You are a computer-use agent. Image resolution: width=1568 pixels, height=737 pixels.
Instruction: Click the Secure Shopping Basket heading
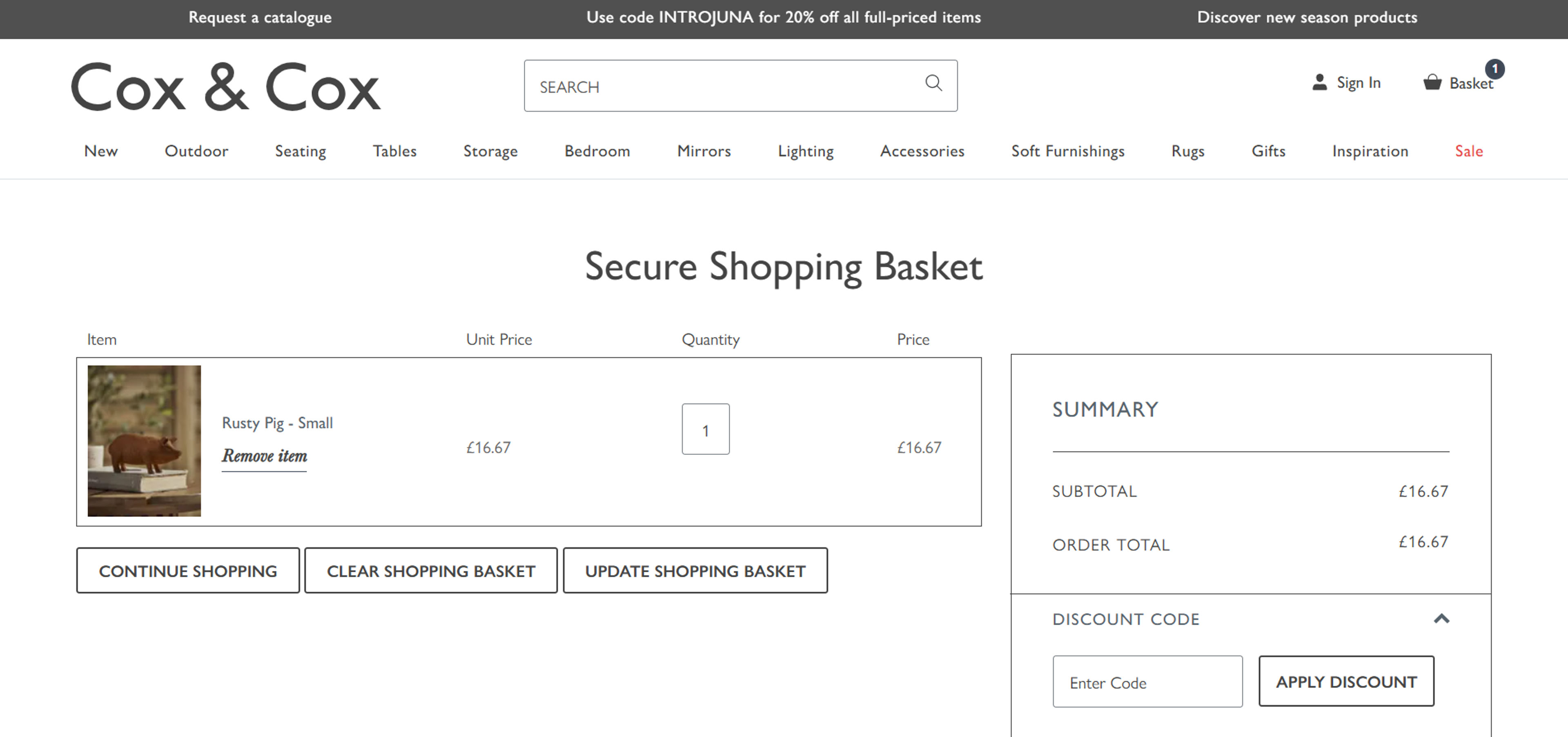pos(784,267)
